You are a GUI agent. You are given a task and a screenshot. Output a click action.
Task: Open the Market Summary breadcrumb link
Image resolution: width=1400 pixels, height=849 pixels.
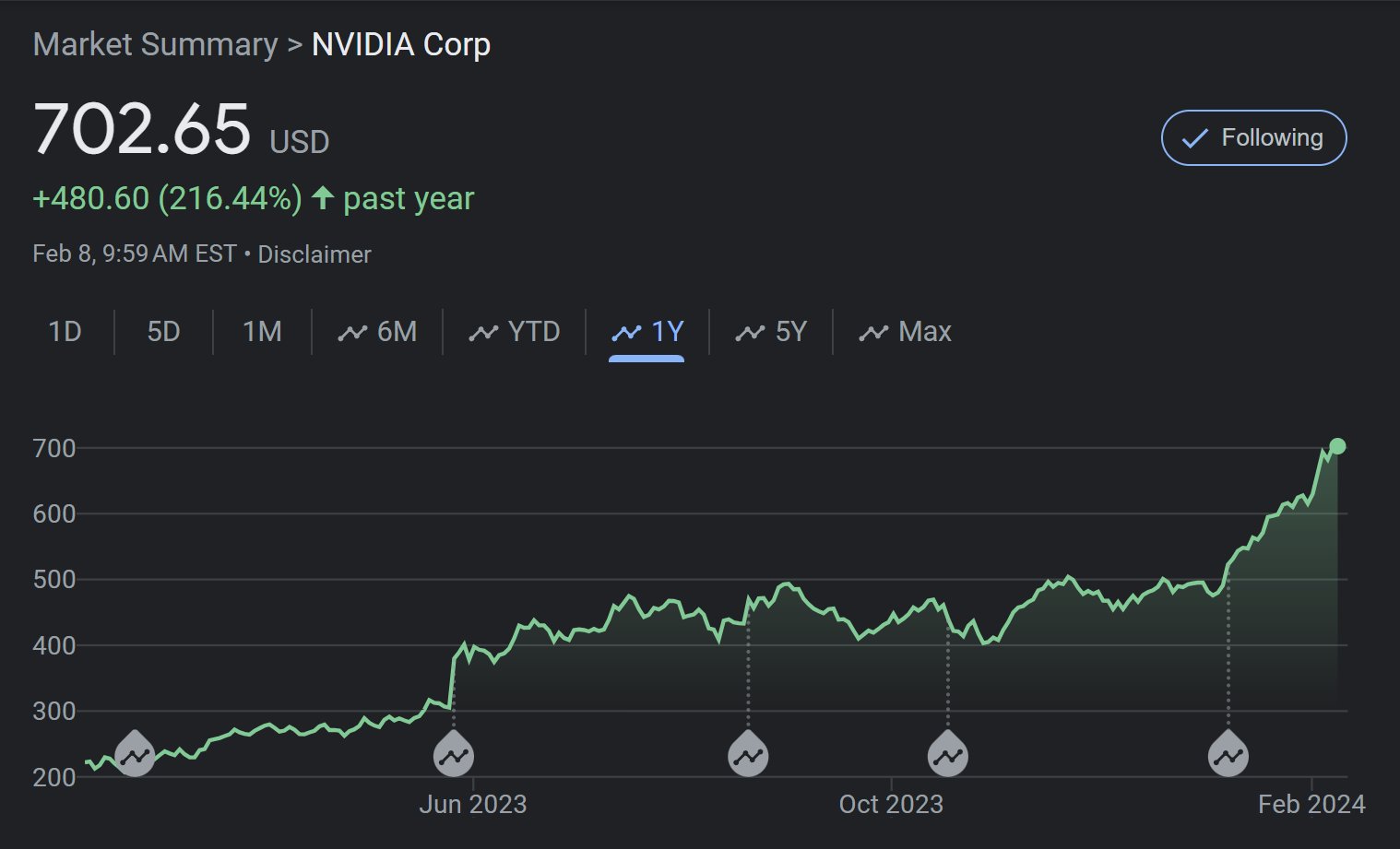click(x=155, y=44)
